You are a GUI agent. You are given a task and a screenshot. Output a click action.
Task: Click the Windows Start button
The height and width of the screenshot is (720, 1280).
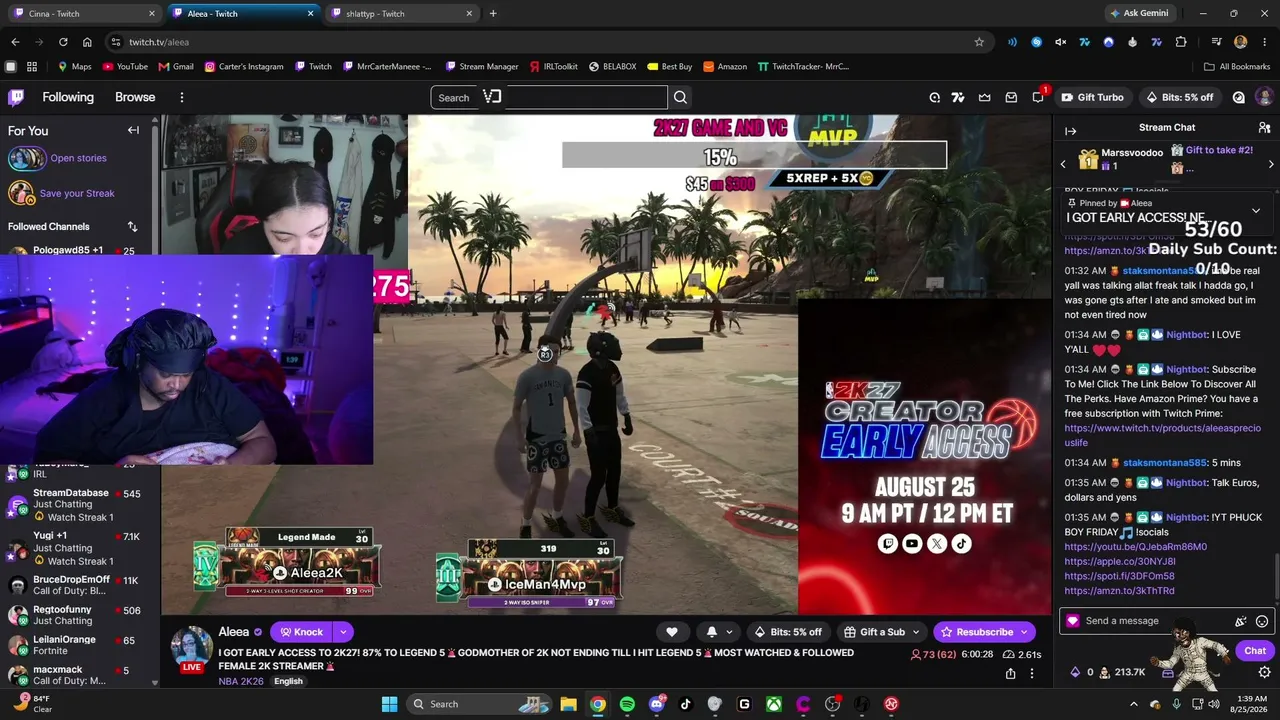coord(389,704)
